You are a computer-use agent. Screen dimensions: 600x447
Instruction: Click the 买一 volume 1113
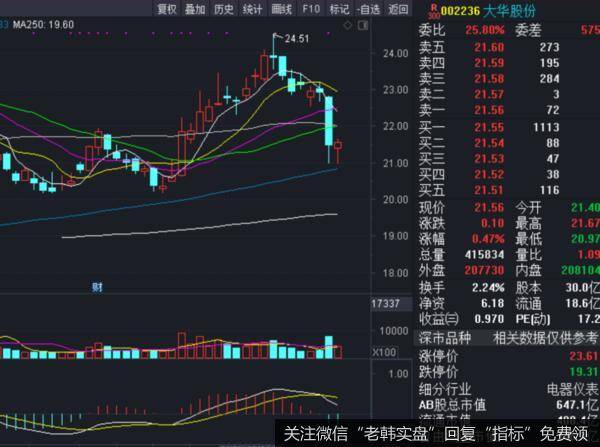(x=546, y=127)
